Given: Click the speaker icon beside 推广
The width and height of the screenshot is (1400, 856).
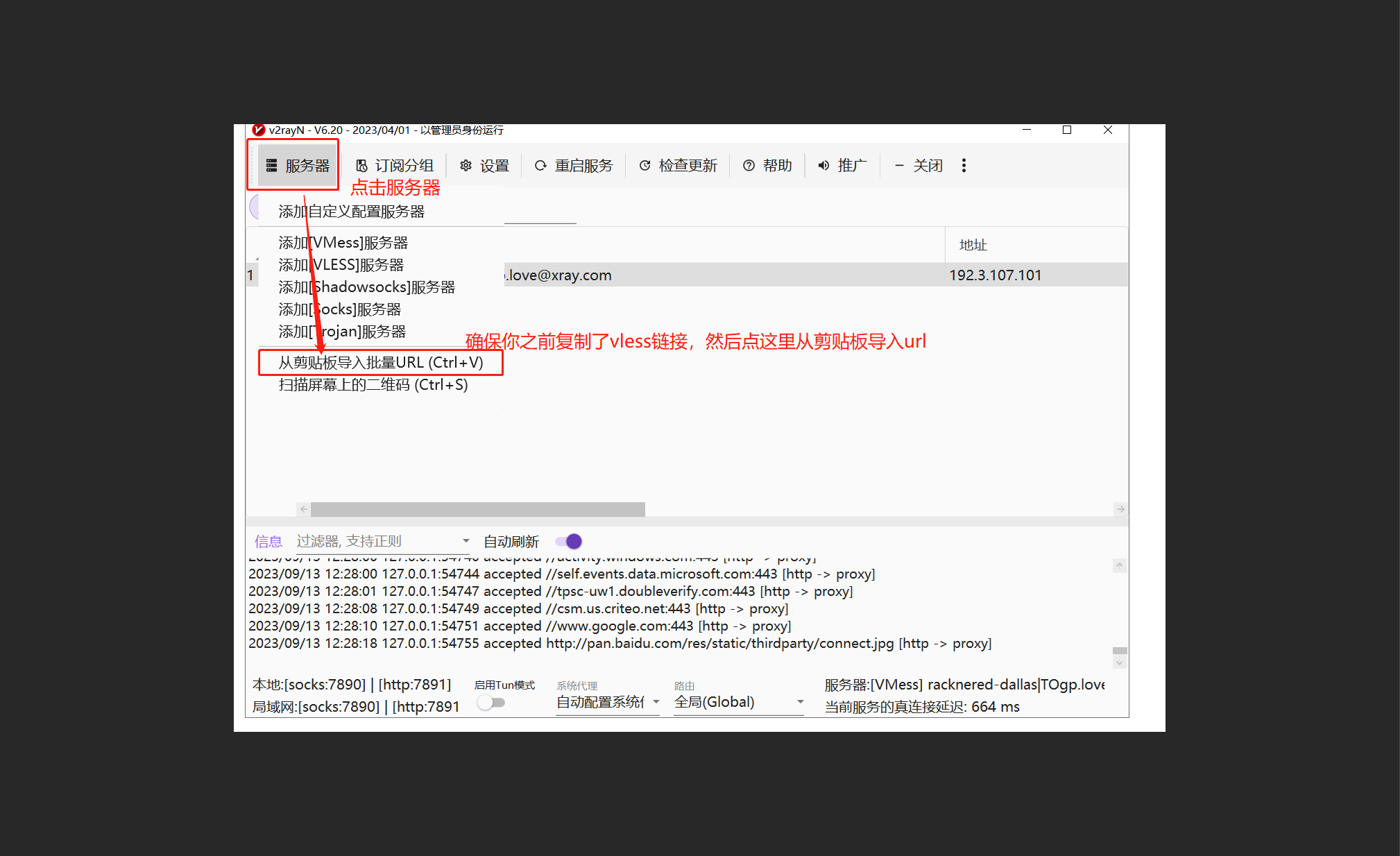Looking at the screenshot, I should click(x=823, y=166).
